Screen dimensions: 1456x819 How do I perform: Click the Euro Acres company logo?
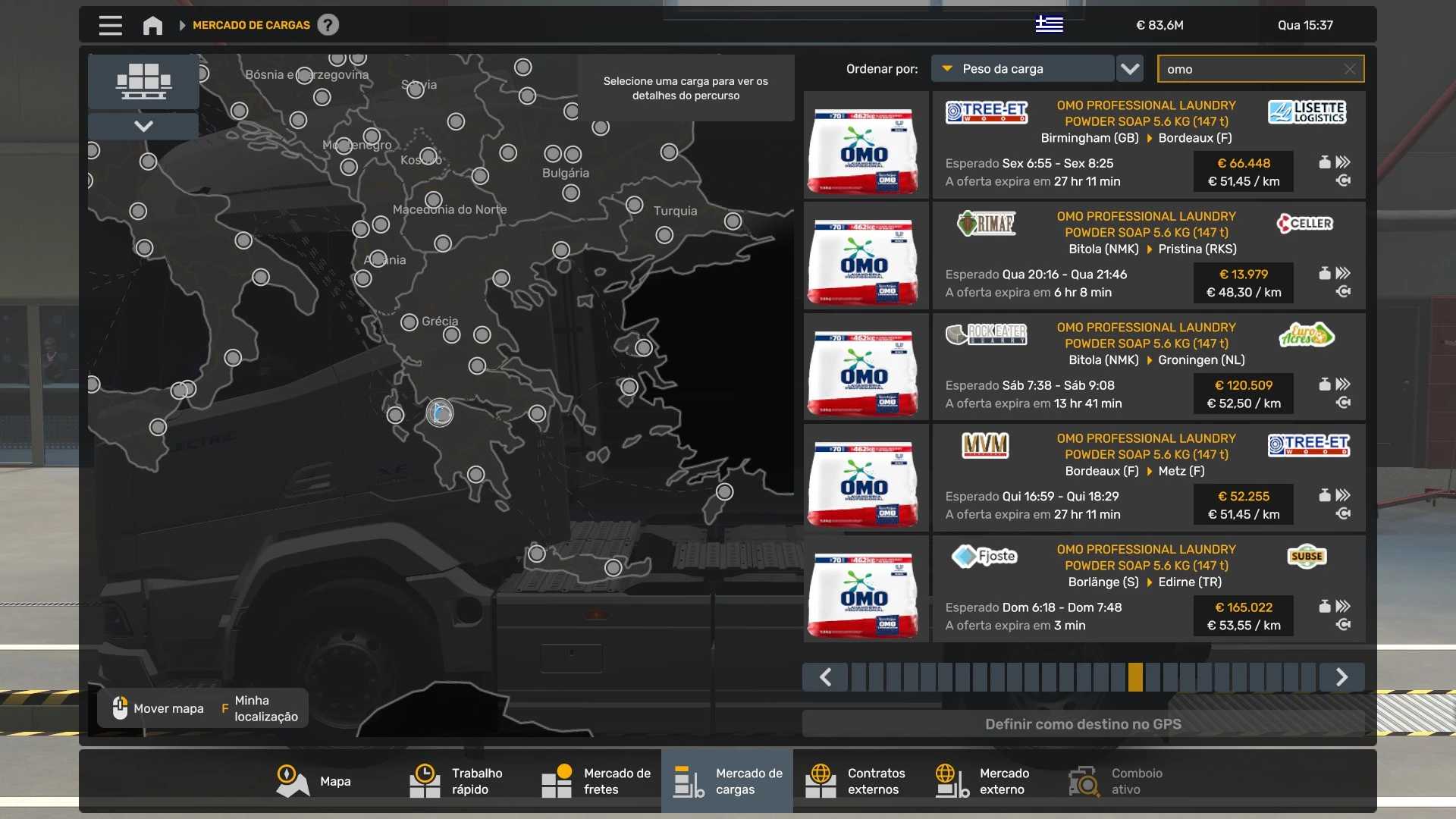pos(1307,334)
